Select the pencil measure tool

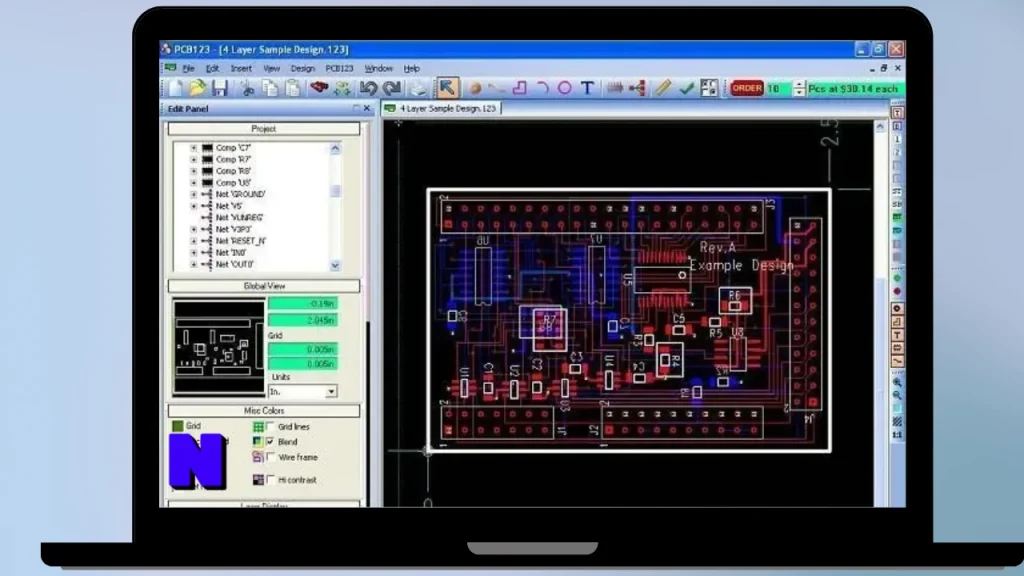coord(663,88)
